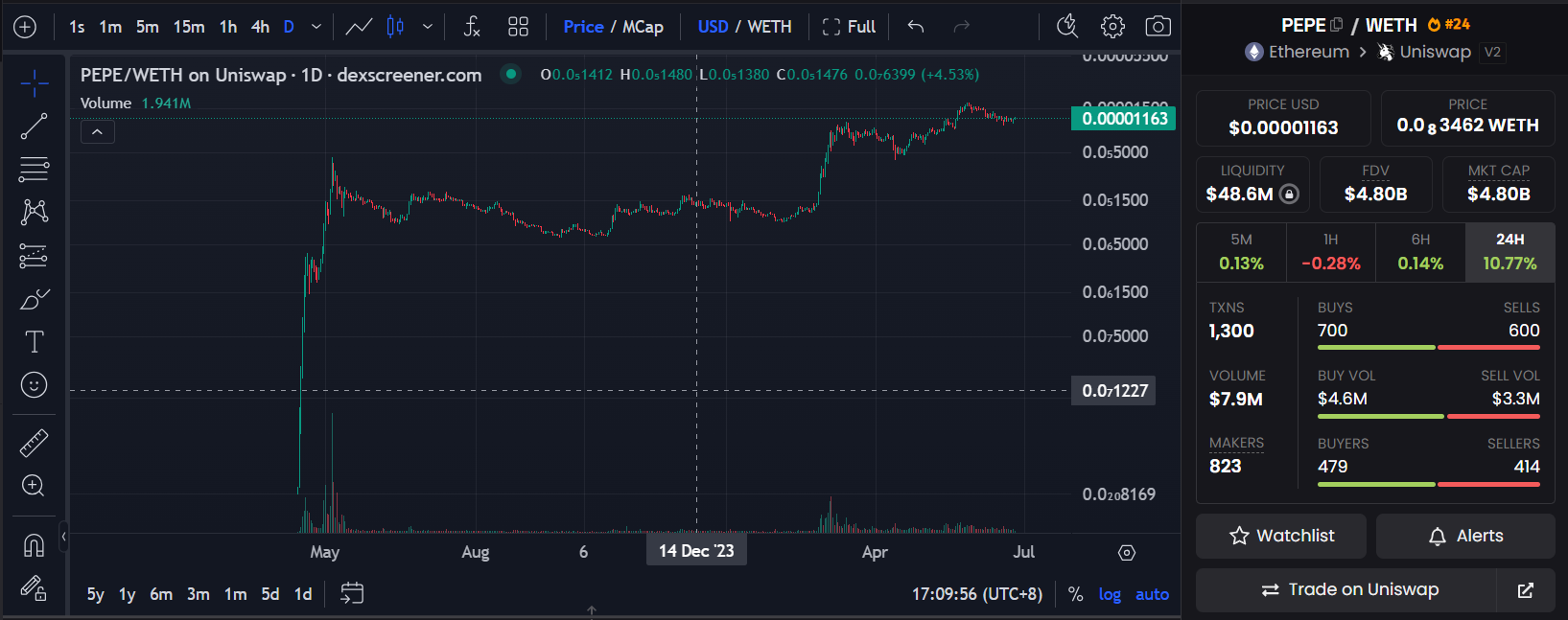Take a chart snapshot with camera icon
This screenshot has width=1568, height=620.
[1158, 27]
